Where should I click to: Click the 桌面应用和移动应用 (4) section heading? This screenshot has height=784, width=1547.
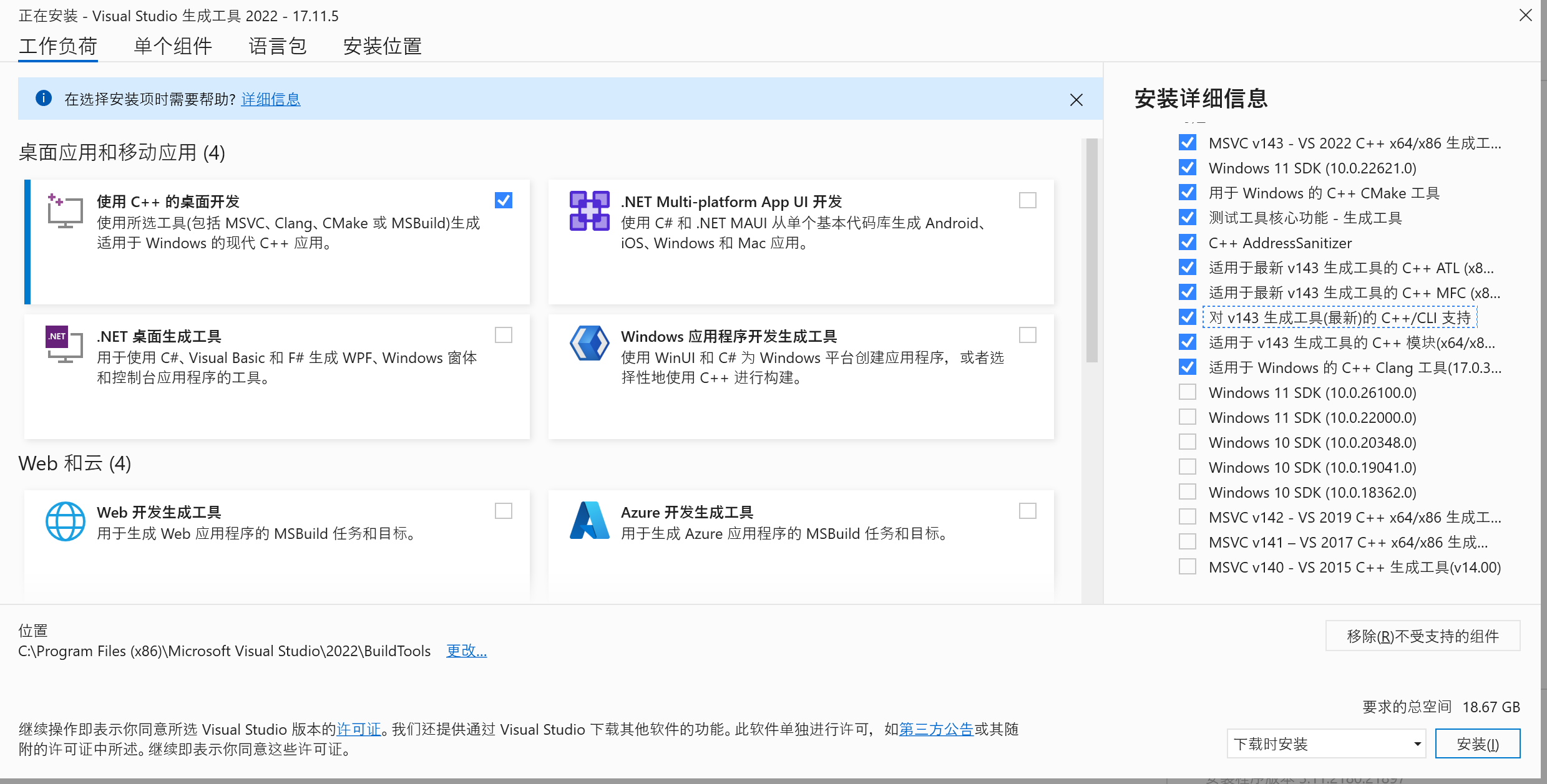point(122,152)
